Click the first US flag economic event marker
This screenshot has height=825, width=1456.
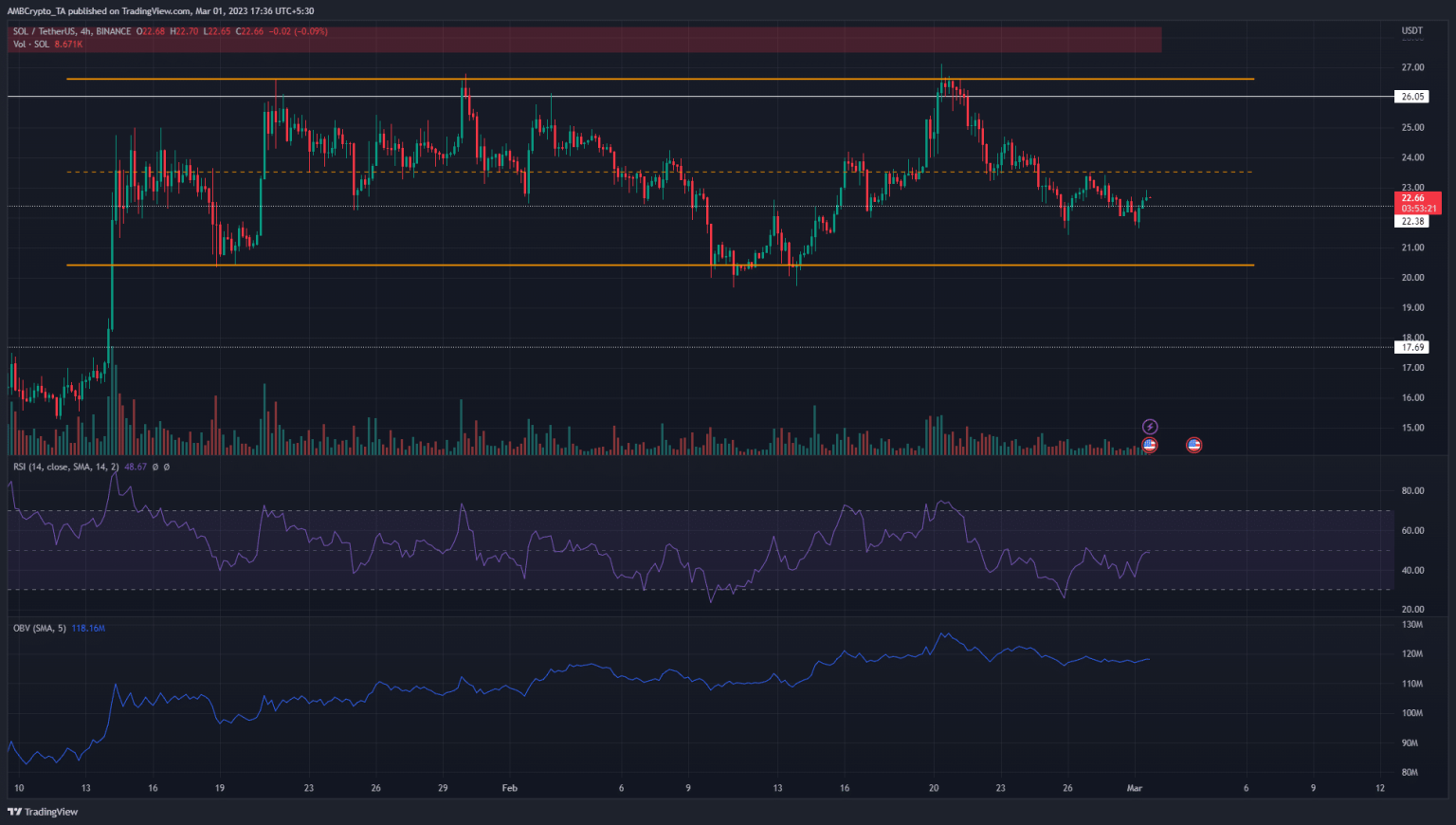click(1150, 445)
